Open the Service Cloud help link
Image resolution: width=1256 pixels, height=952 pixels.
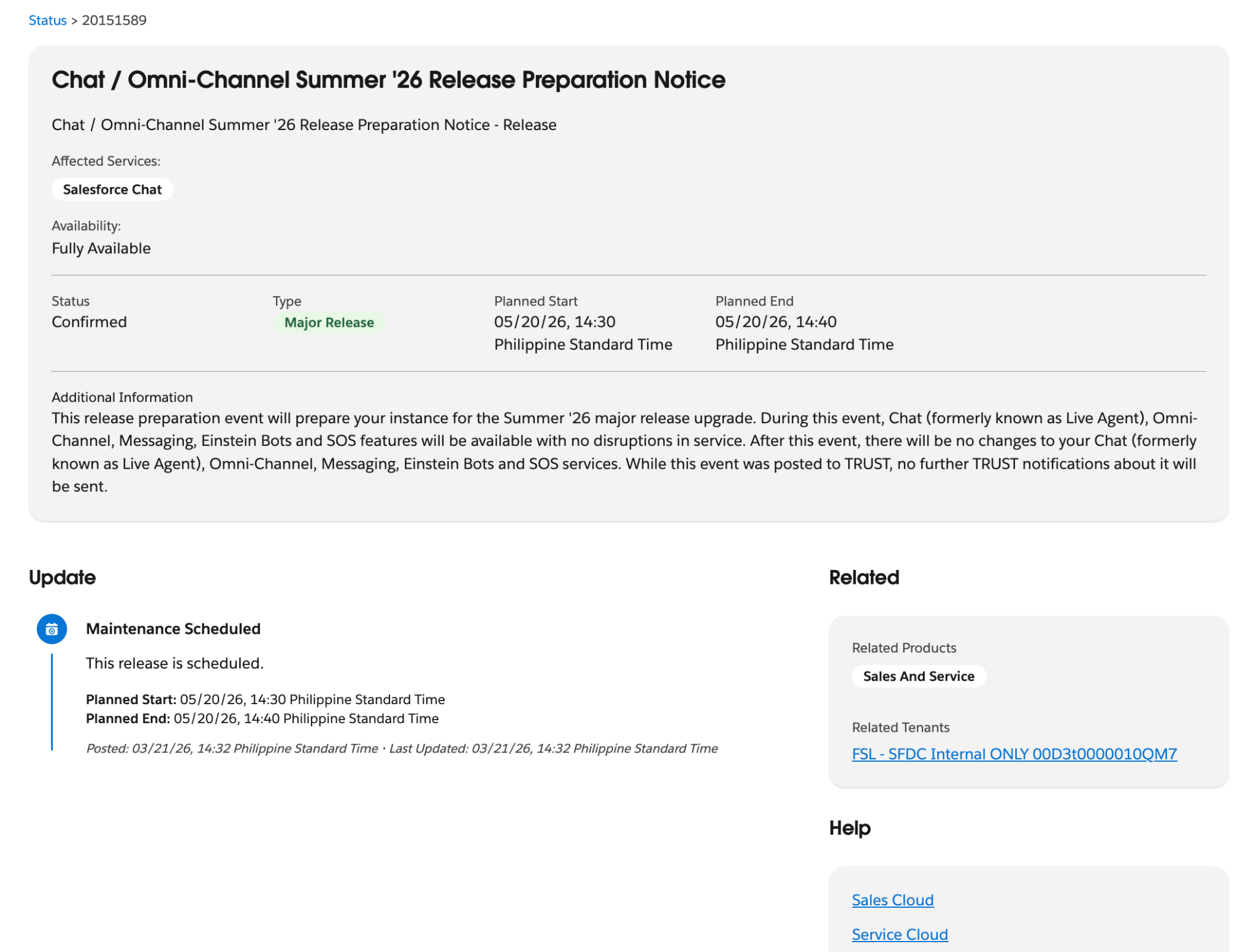(x=899, y=934)
